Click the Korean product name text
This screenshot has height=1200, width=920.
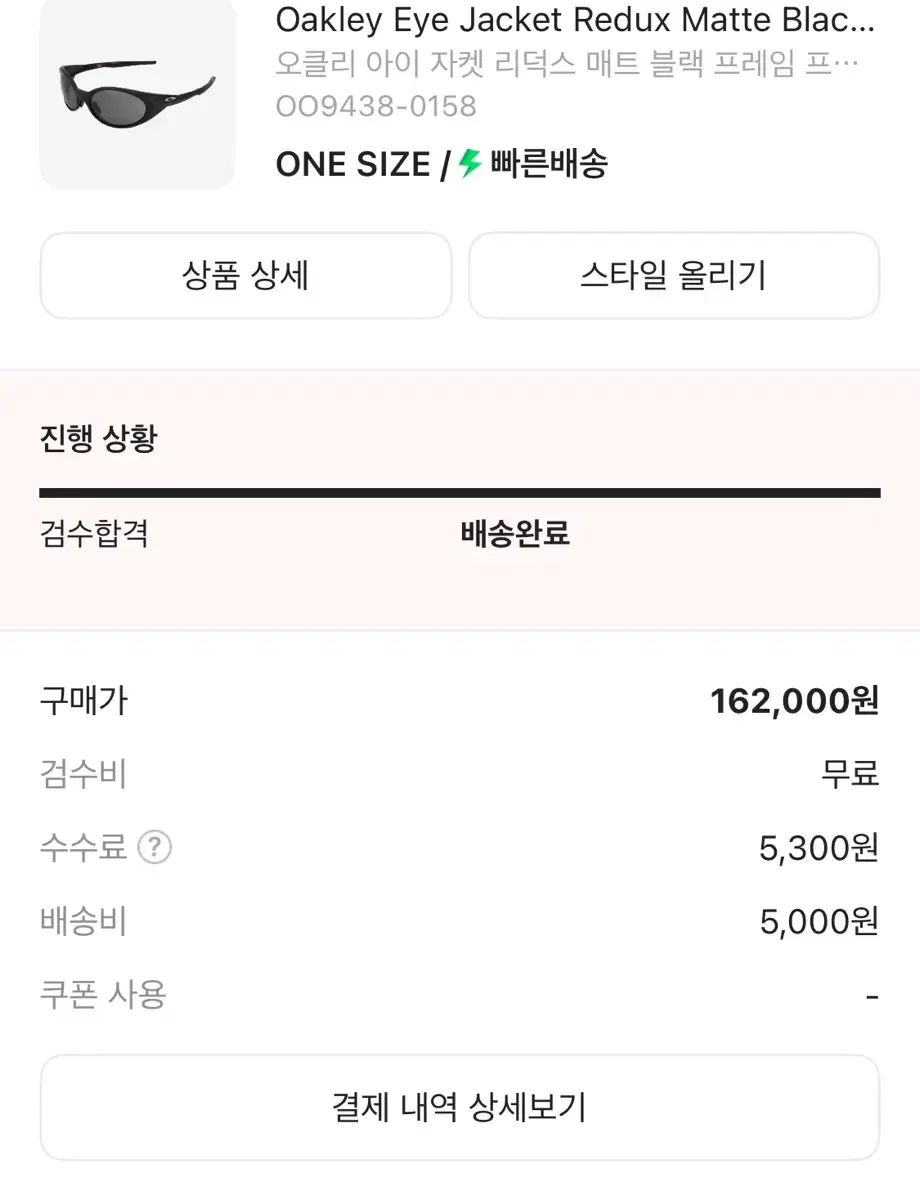coord(566,64)
